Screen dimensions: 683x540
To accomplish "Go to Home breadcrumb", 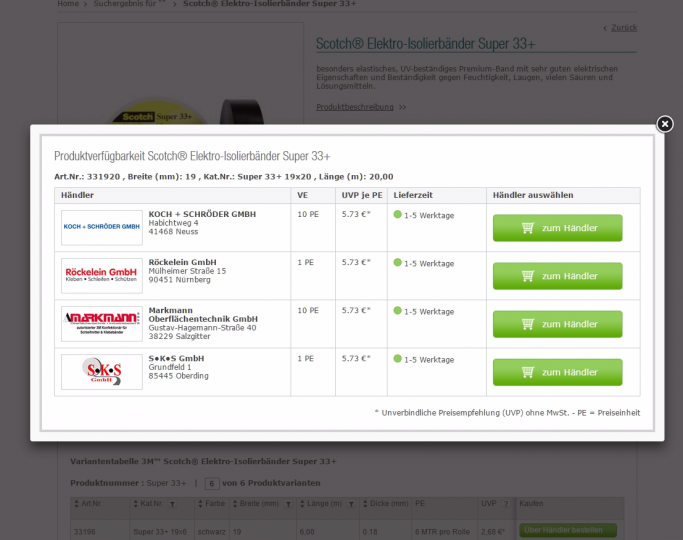I will point(68,3).
